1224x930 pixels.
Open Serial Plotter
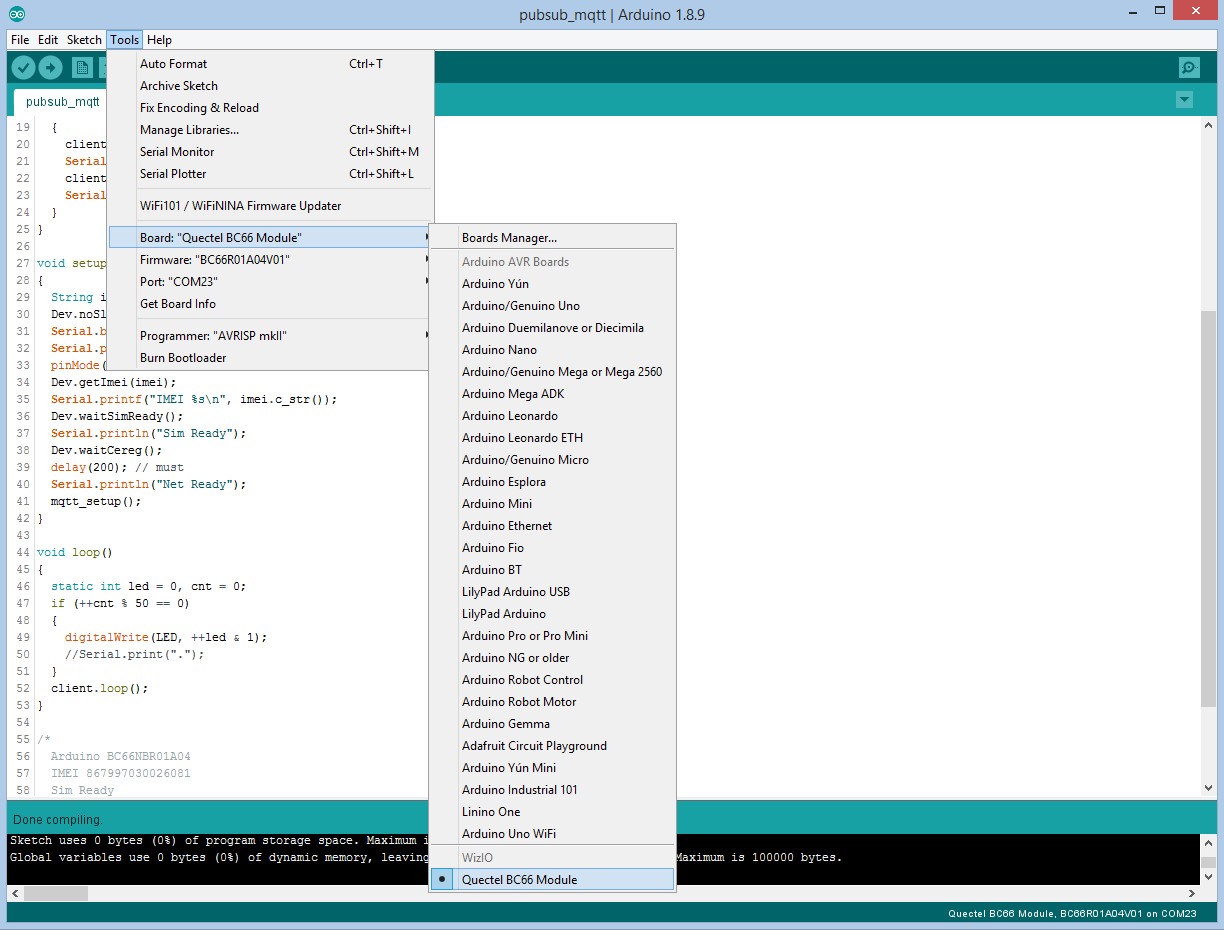(x=270, y=173)
